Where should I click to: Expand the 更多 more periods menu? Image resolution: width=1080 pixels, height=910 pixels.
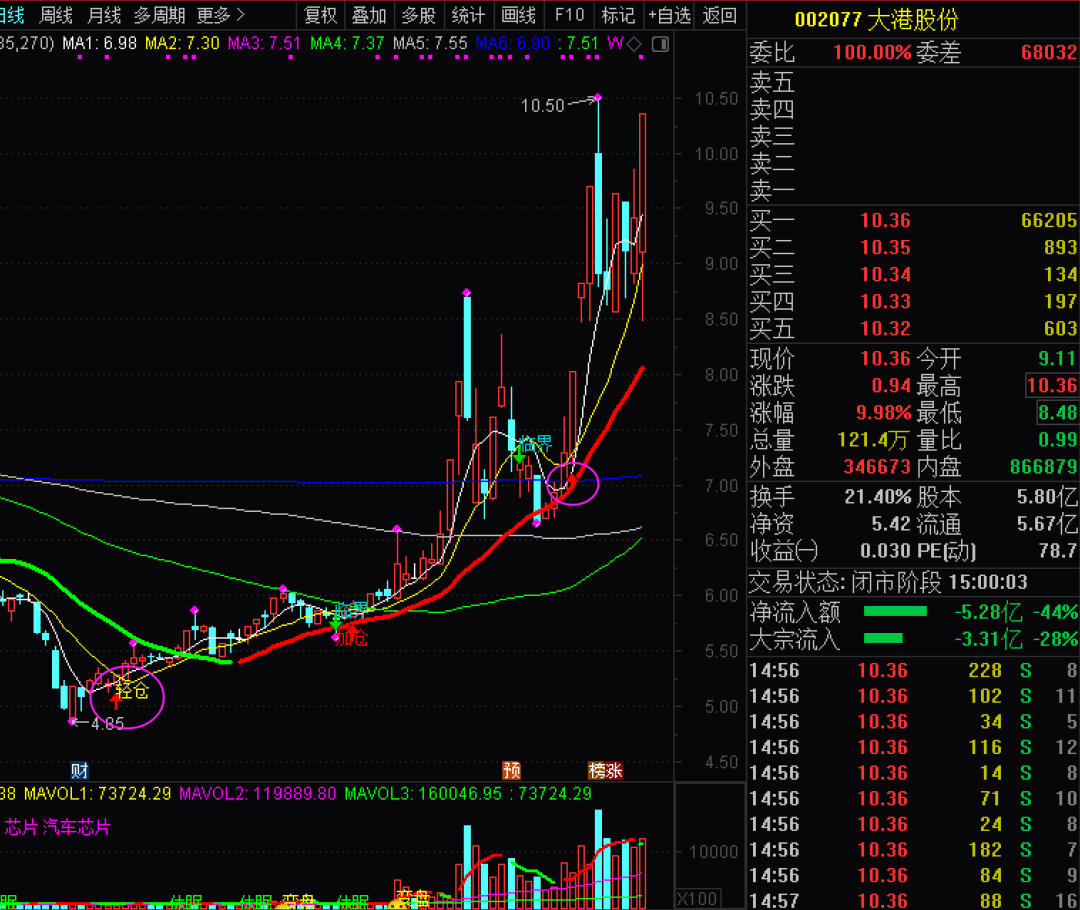tap(220, 15)
